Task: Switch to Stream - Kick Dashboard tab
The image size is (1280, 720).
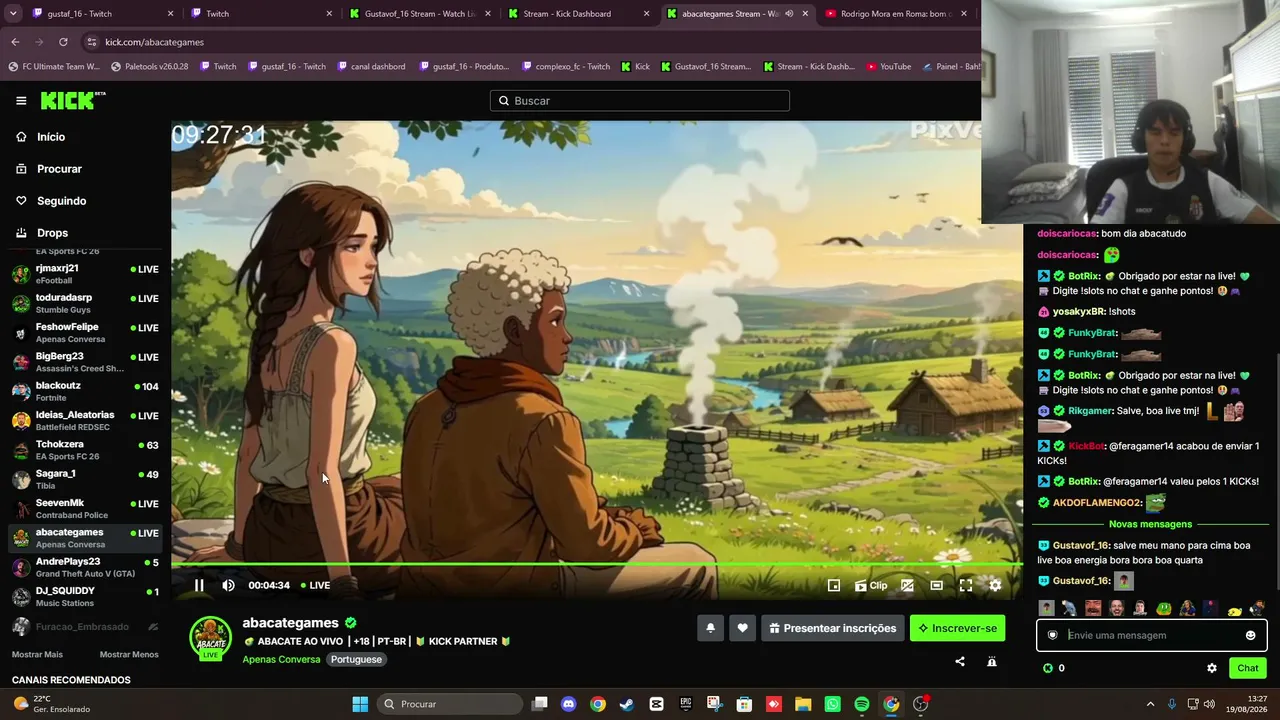Action: click(x=577, y=14)
